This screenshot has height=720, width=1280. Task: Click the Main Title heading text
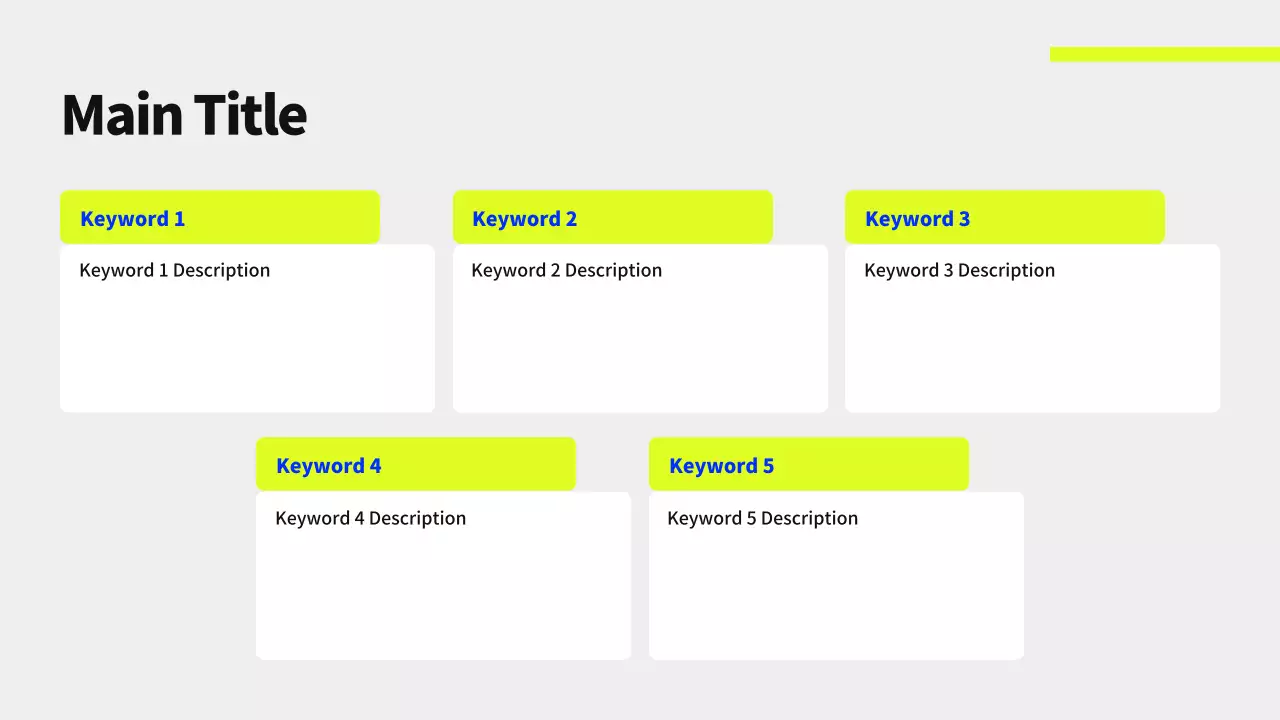point(184,114)
